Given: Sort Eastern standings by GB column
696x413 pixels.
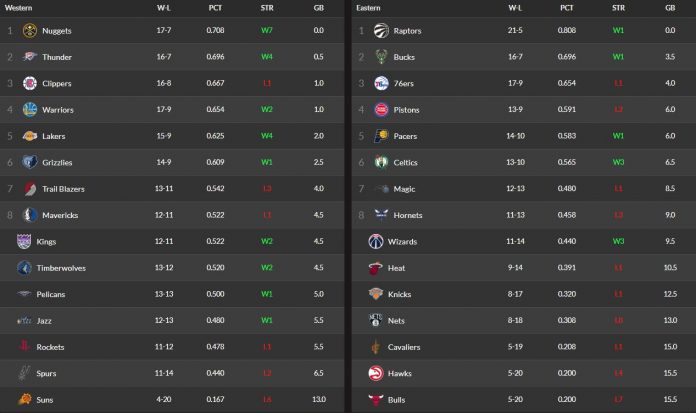Looking at the screenshot, I should pyautogui.click(x=670, y=7).
